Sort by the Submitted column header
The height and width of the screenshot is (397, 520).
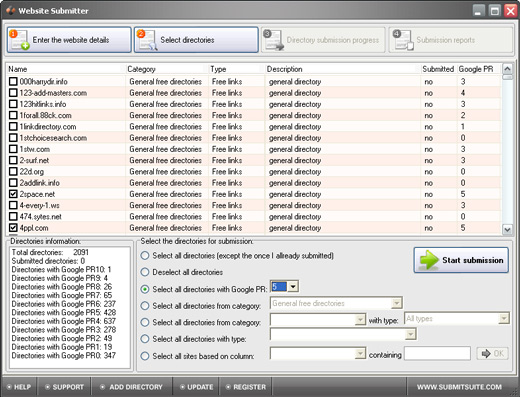[x=438, y=69]
